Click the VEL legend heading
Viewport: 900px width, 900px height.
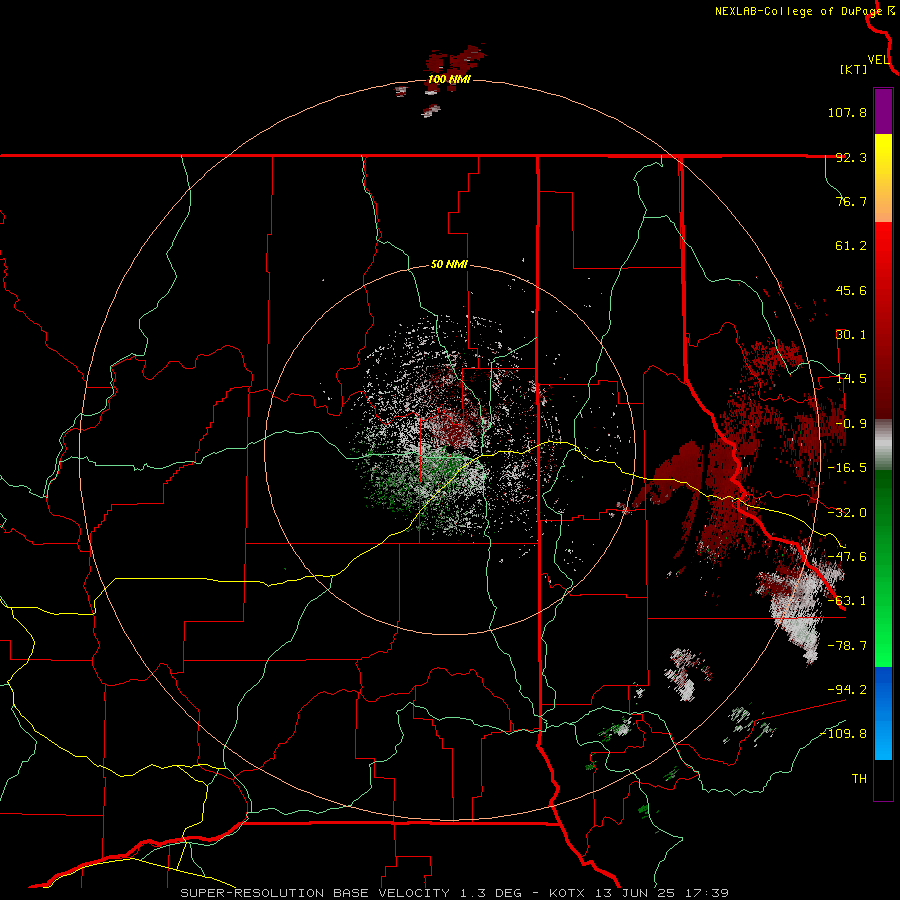point(878,60)
